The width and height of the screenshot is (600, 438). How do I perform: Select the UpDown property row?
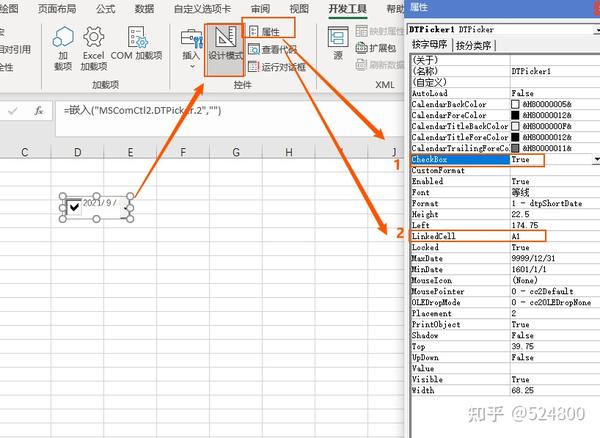(505, 358)
